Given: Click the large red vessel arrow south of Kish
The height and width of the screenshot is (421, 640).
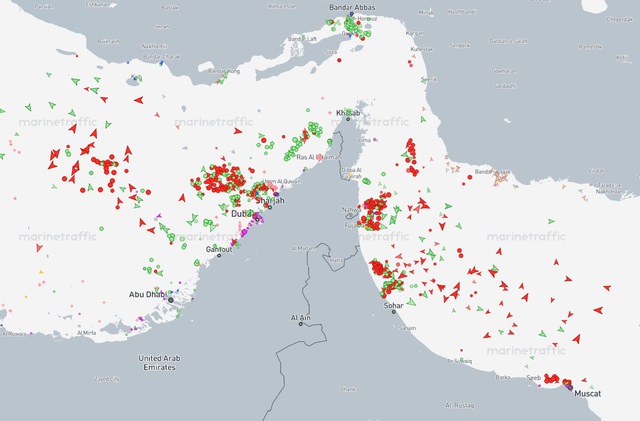Looking at the screenshot, I should point(138,100).
